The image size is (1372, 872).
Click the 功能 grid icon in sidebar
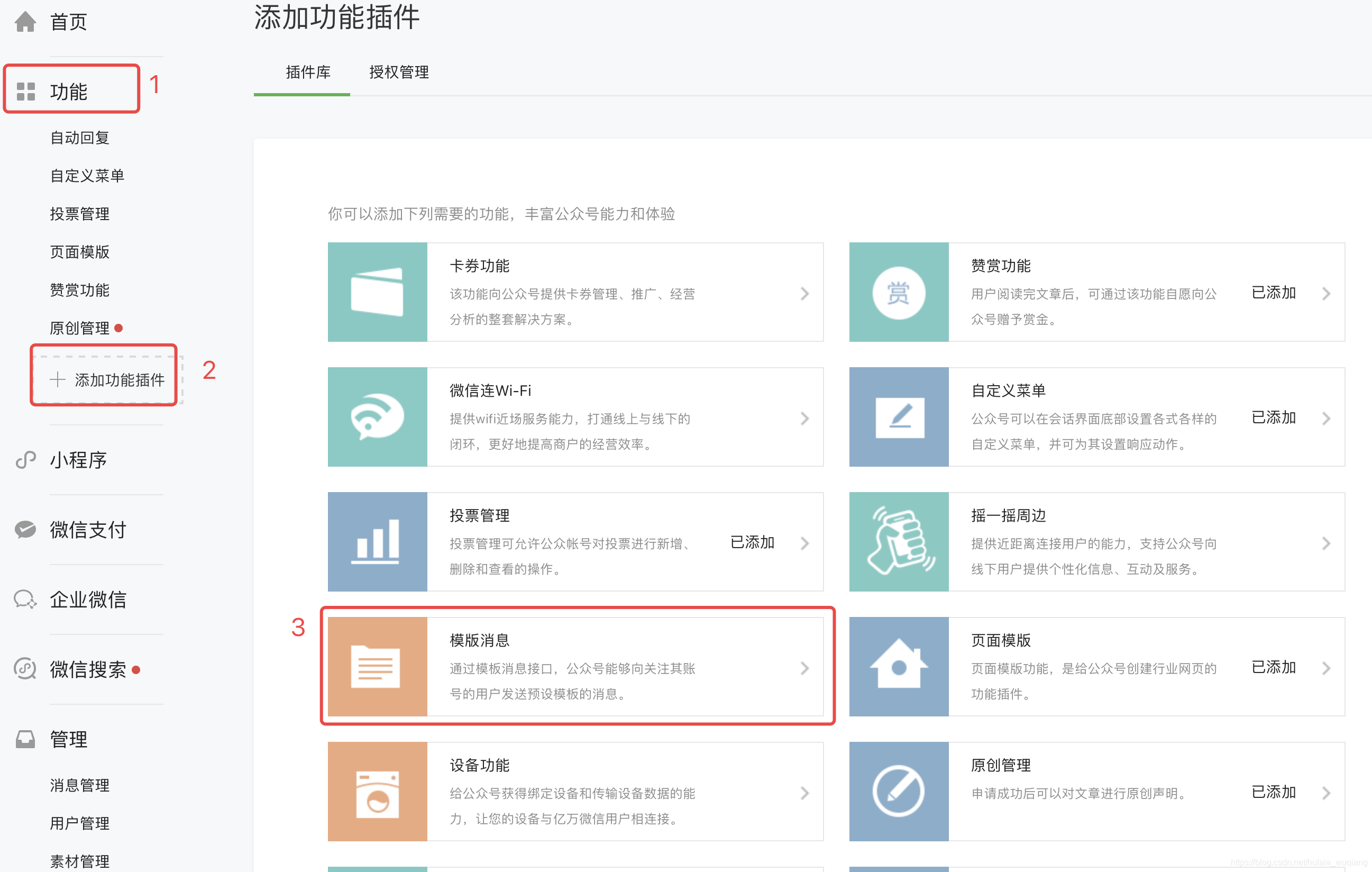click(x=25, y=91)
